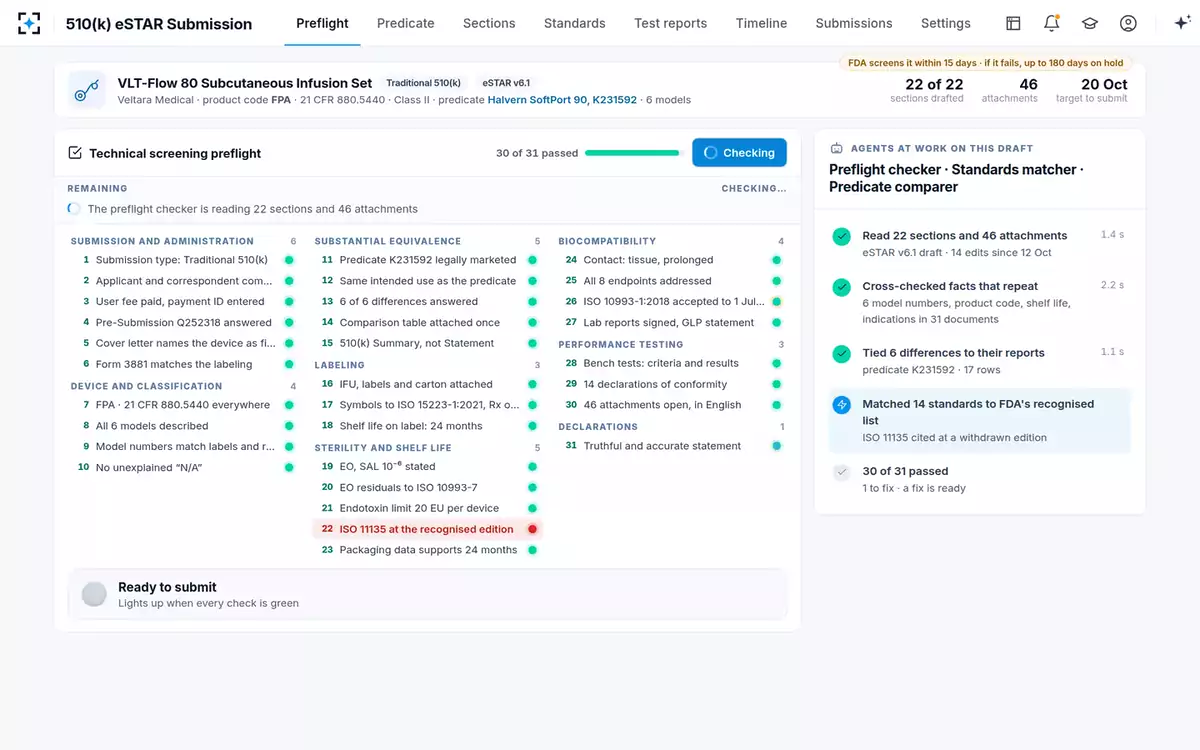Select row Shelf life on label: 24 months

[x=428, y=426]
